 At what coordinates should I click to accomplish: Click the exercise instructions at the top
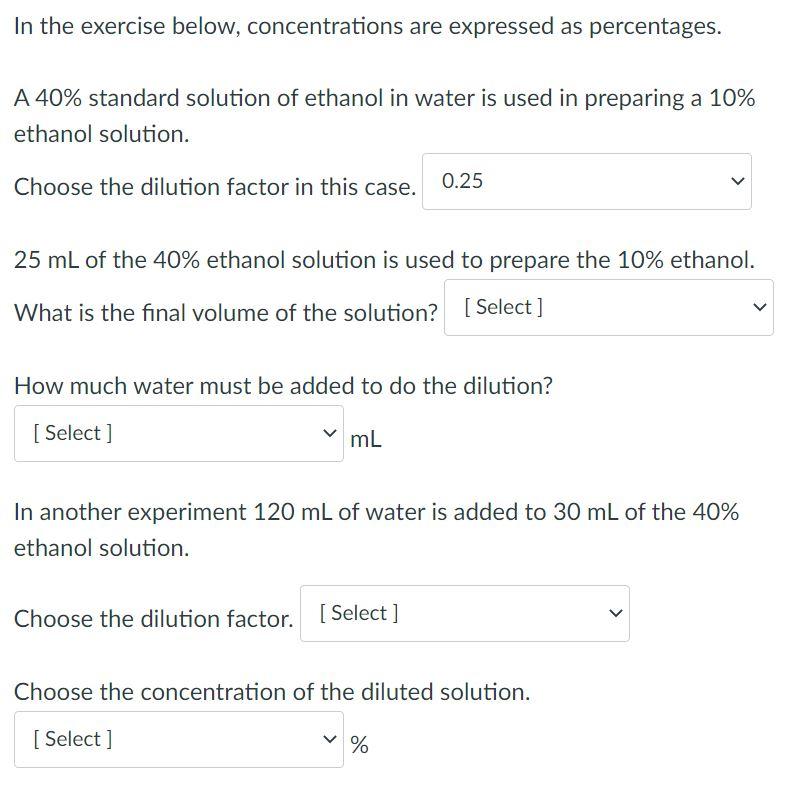pyautogui.click(x=366, y=24)
